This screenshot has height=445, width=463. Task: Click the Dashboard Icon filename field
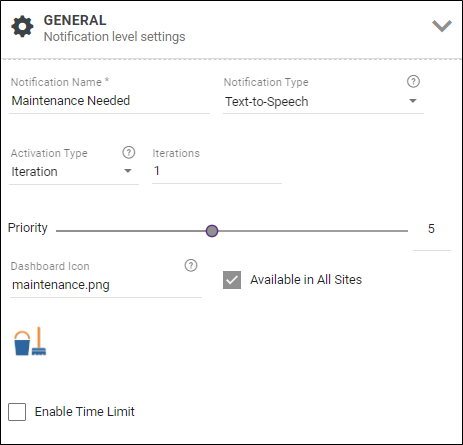(106, 285)
